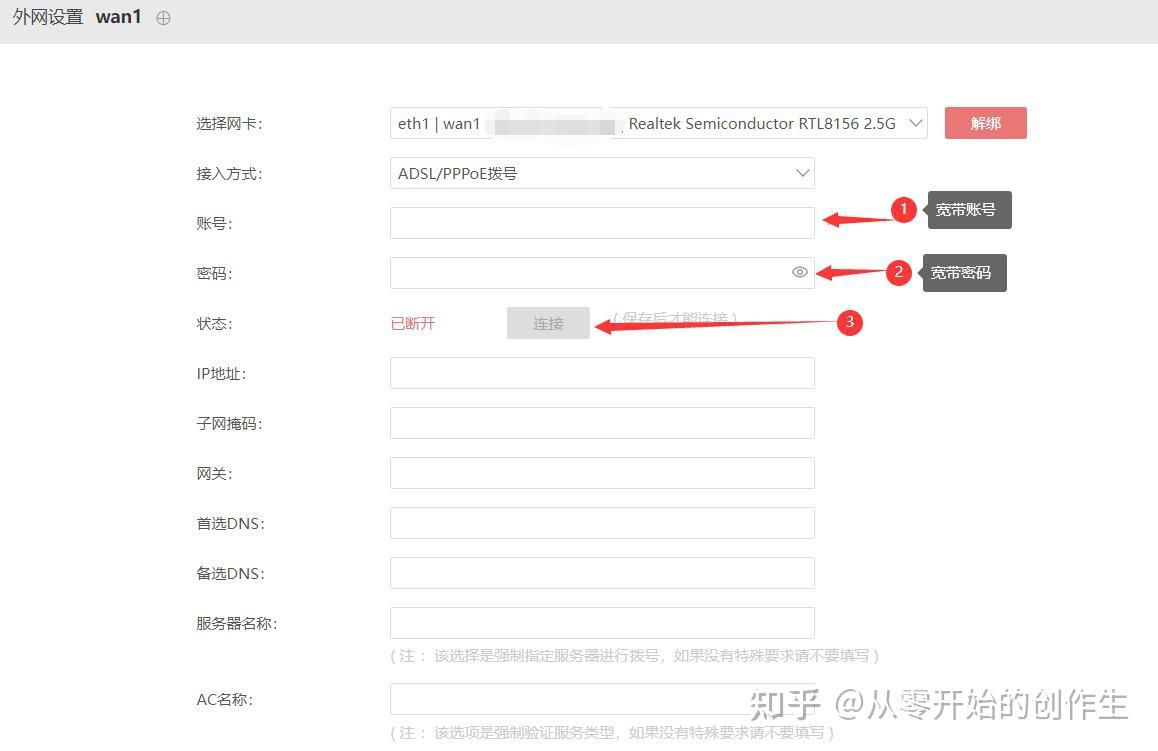
Task: Click the 网关 gateway input box
Action: pos(601,472)
